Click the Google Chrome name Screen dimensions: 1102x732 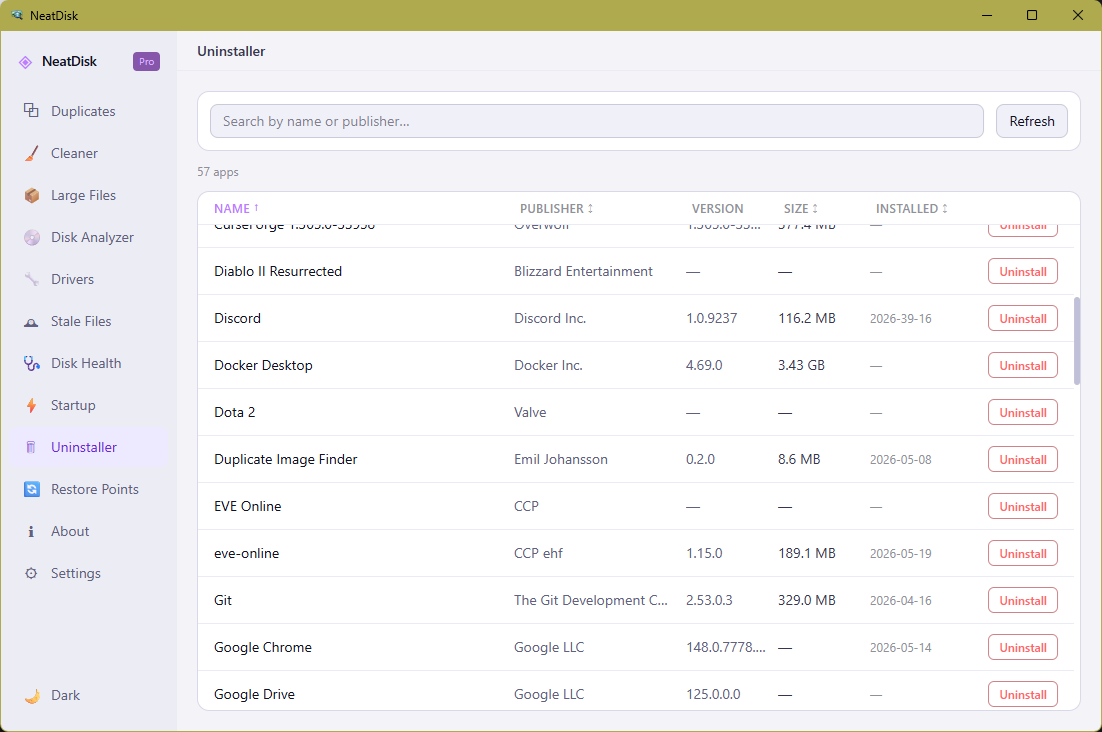[262, 648]
